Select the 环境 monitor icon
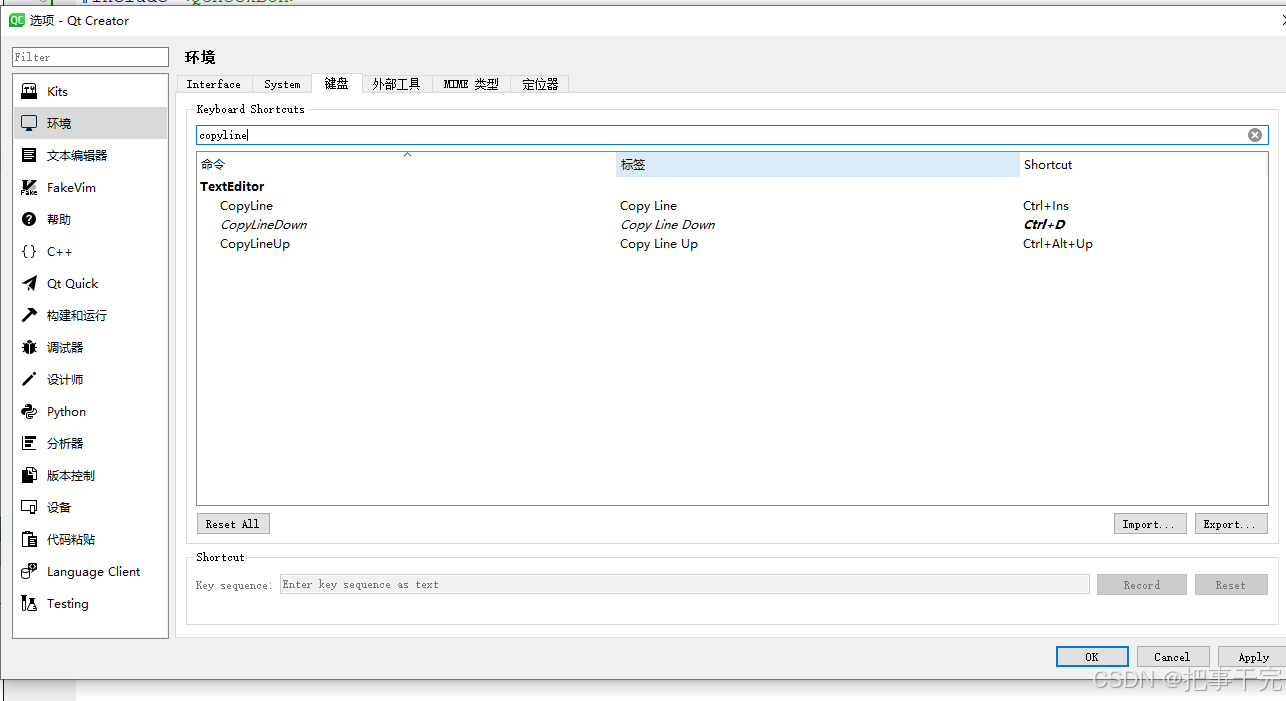This screenshot has width=1286, height=701. point(29,123)
